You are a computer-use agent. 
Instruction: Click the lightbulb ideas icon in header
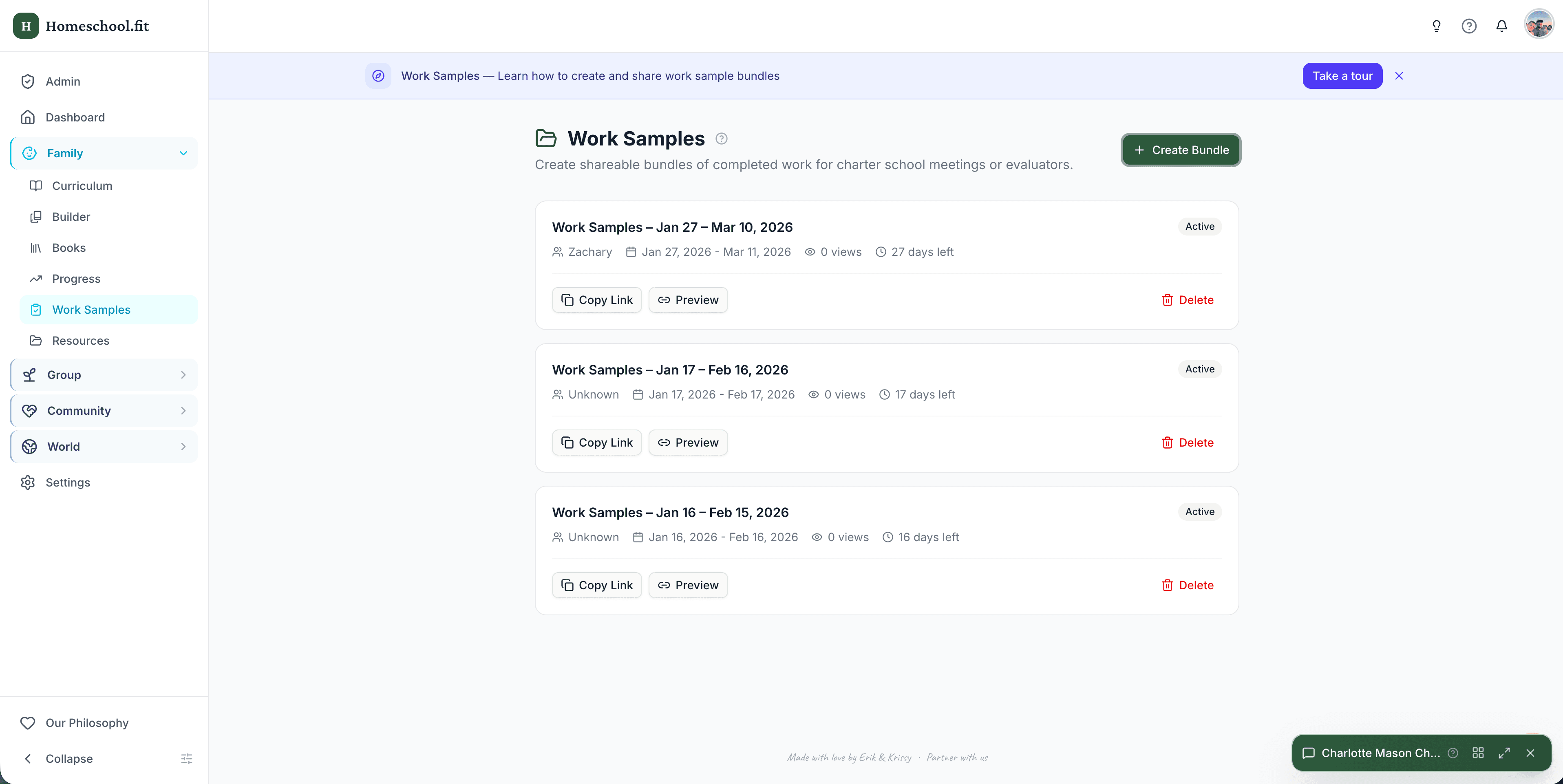1436,26
